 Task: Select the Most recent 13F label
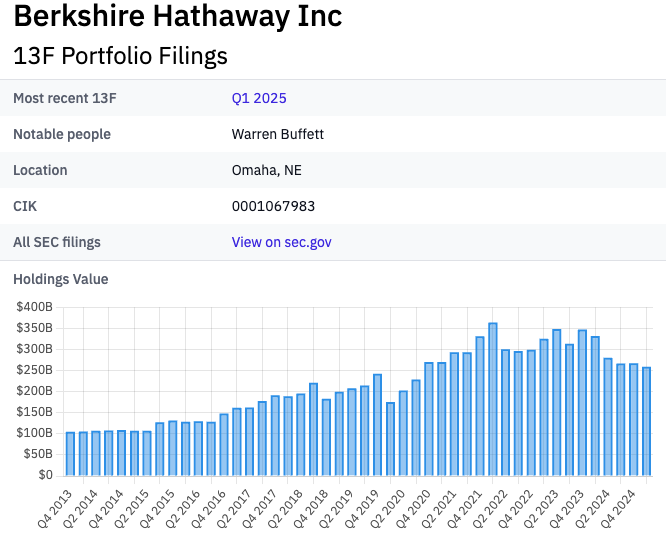click(65, 98)
